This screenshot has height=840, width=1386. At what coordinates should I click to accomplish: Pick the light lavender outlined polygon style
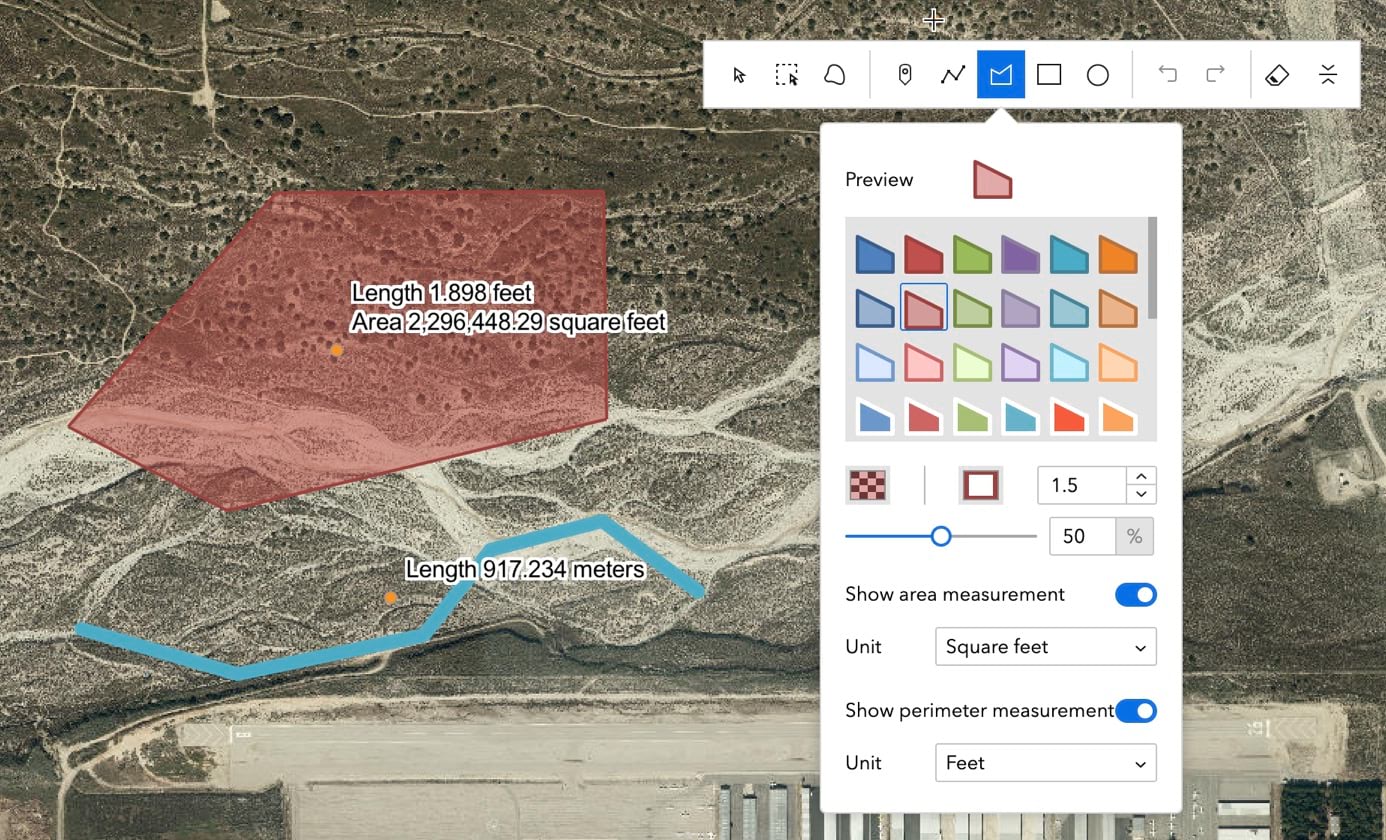click(1021, 362)
